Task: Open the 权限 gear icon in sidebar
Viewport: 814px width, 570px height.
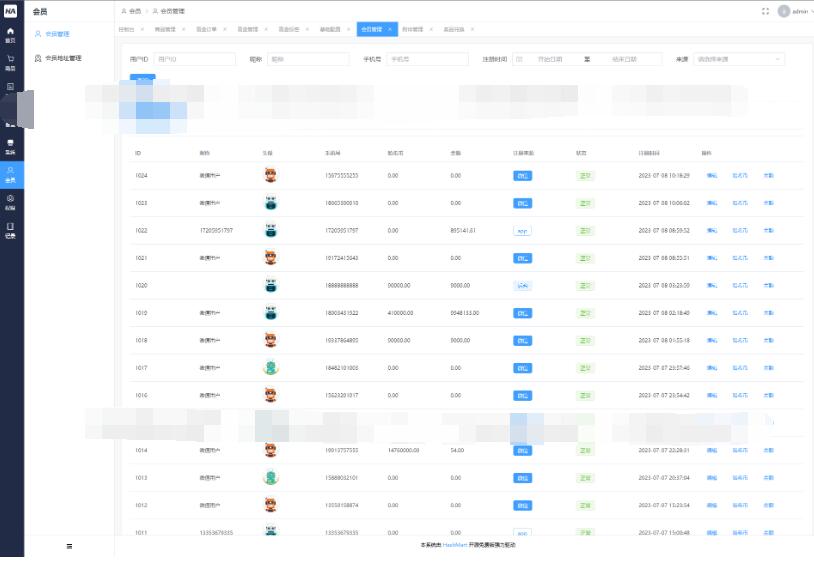Action: 10,202
